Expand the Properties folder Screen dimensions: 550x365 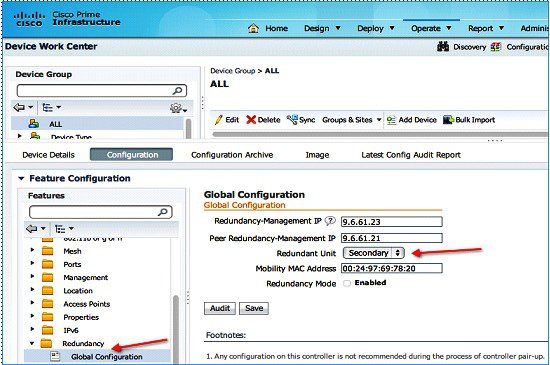coord(32,316)
